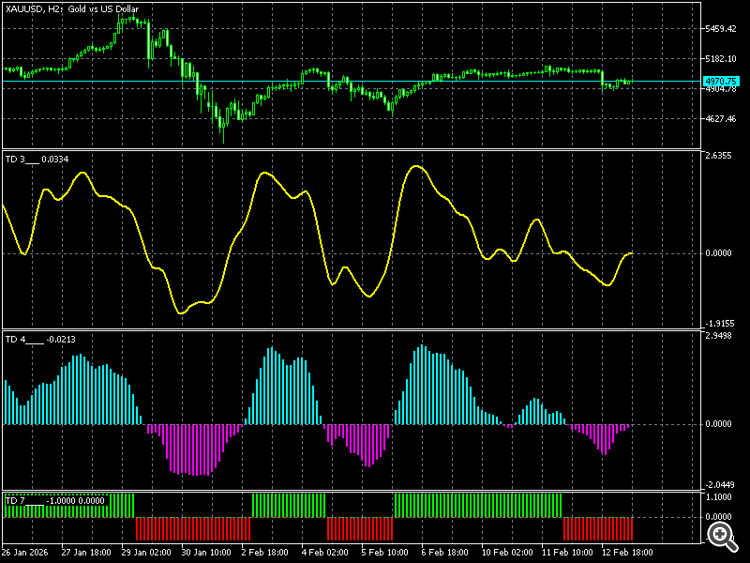
Task: Select the 5182.10 price axis label
Action: point(721,59)
